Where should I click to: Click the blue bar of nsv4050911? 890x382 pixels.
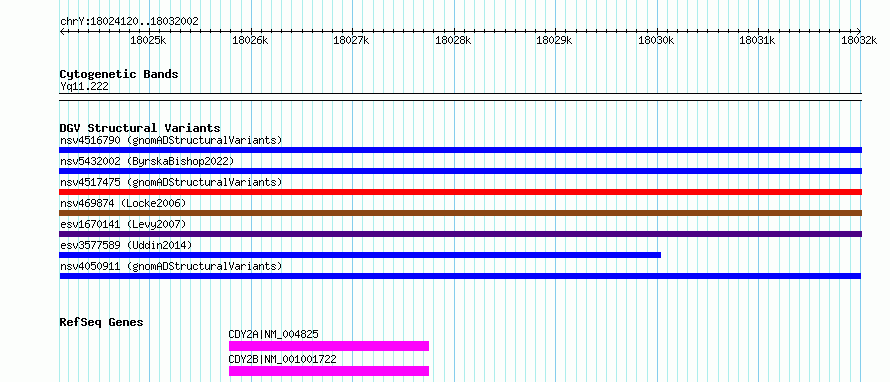coord(460,276)
